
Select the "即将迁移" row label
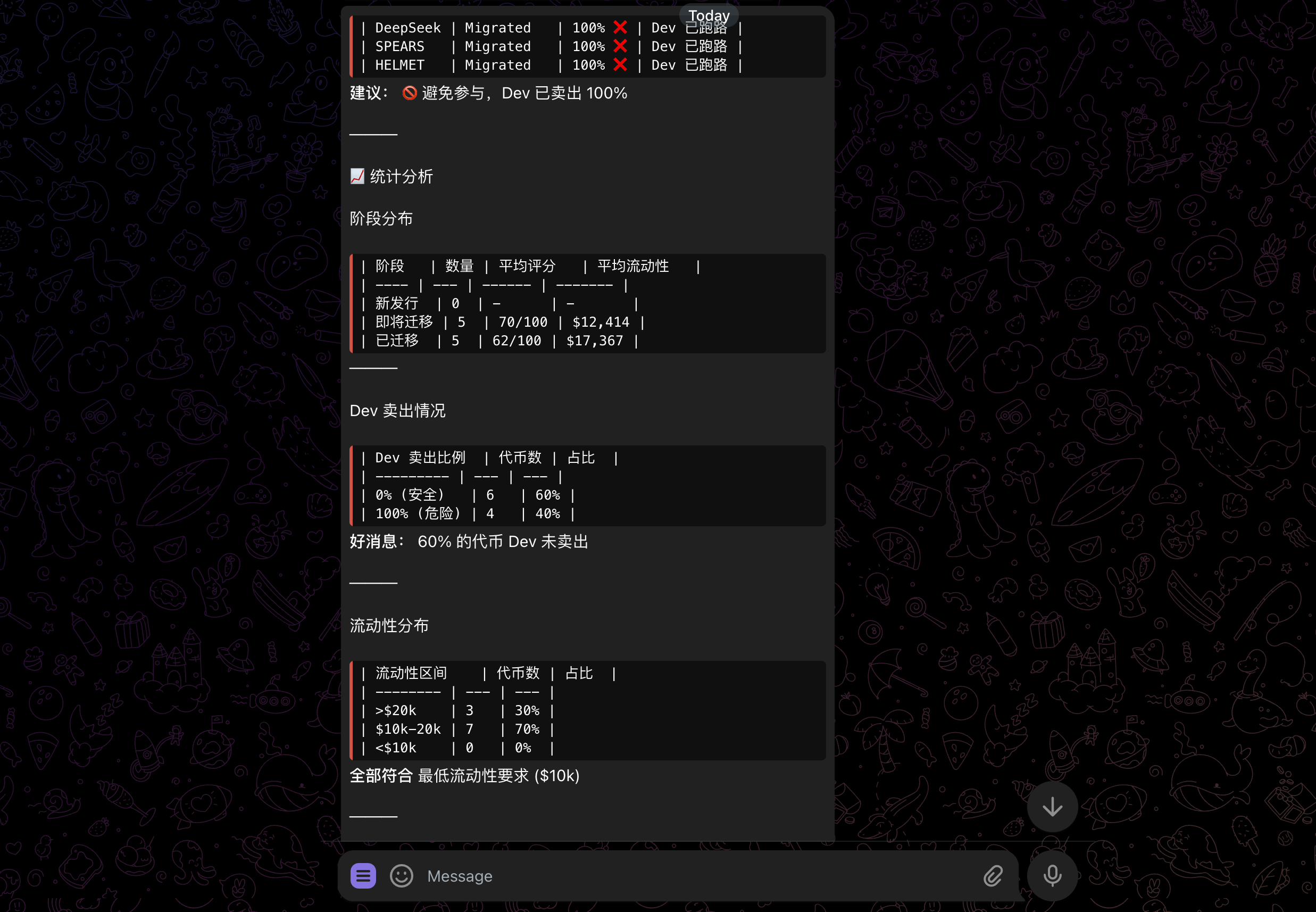(x=404, y=322)
